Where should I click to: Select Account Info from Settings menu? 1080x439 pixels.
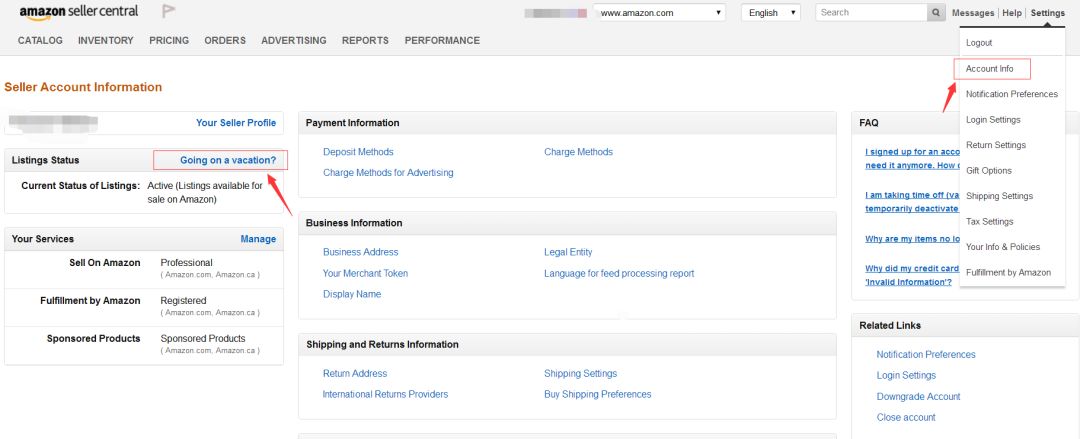click(x=989, y=69)
